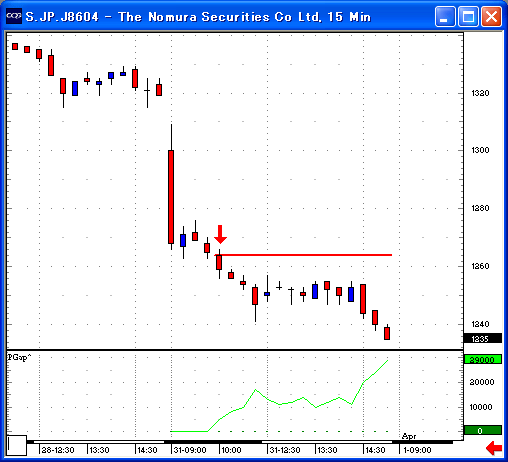Viewport: 508px width, 462px height.
Task: Click the red down arrow marker on chart
Action: coord(220,234)
